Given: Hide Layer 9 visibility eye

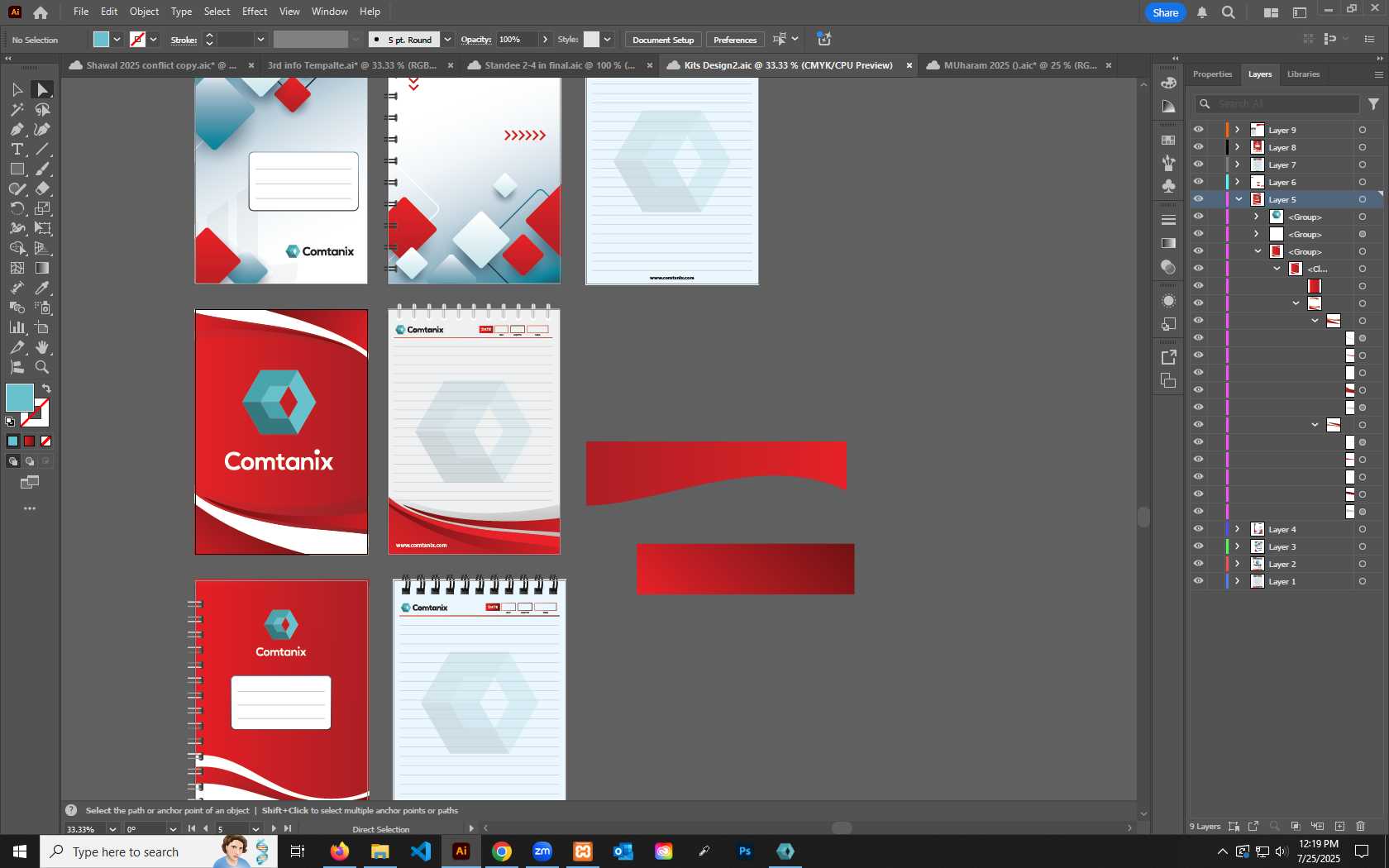Looking at the screenshot, I should (x=1198, y=130).
